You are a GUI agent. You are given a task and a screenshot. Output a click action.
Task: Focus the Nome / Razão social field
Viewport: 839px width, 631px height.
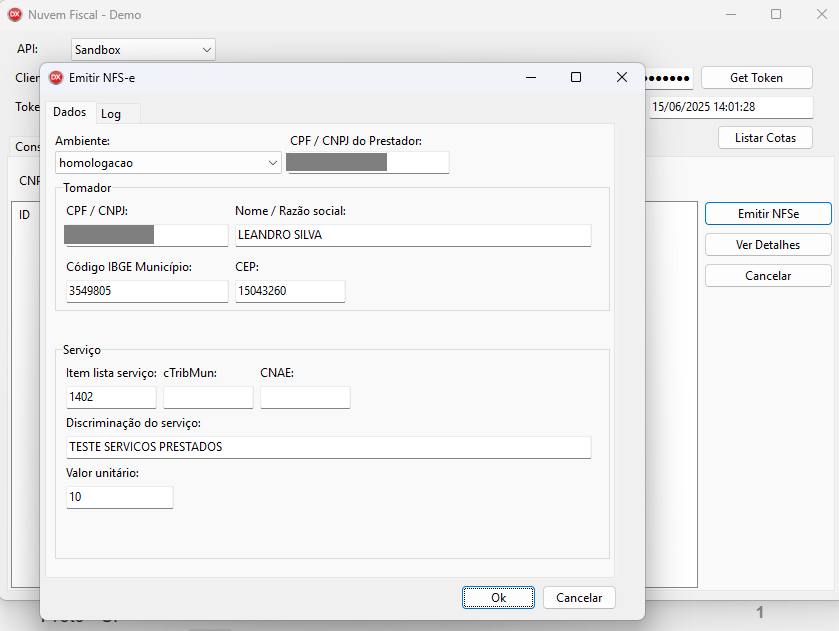click(x=412, y=235)
